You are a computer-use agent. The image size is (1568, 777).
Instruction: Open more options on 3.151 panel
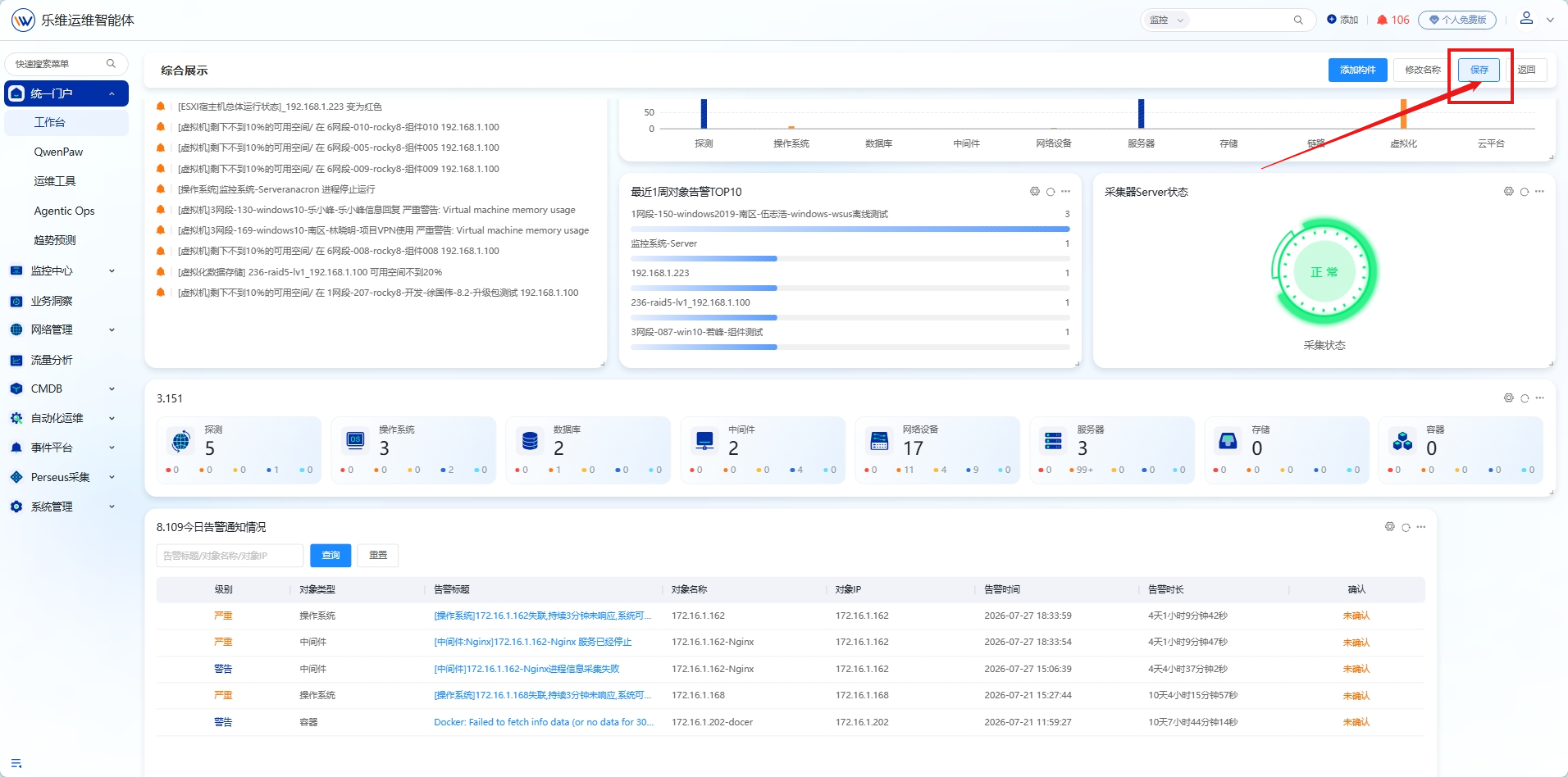1539,398
